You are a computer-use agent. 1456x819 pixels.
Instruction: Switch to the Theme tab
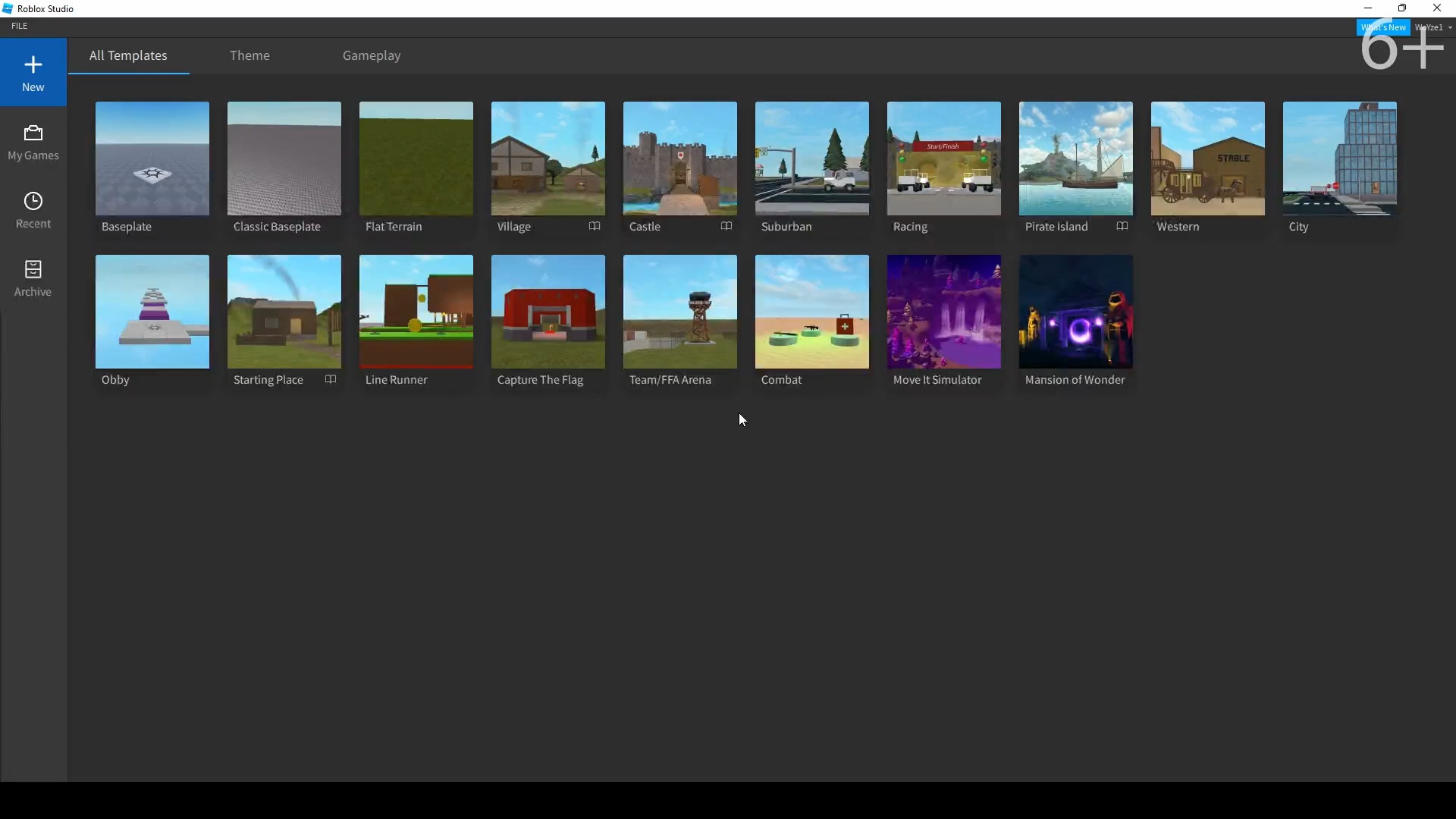point(249,55)
